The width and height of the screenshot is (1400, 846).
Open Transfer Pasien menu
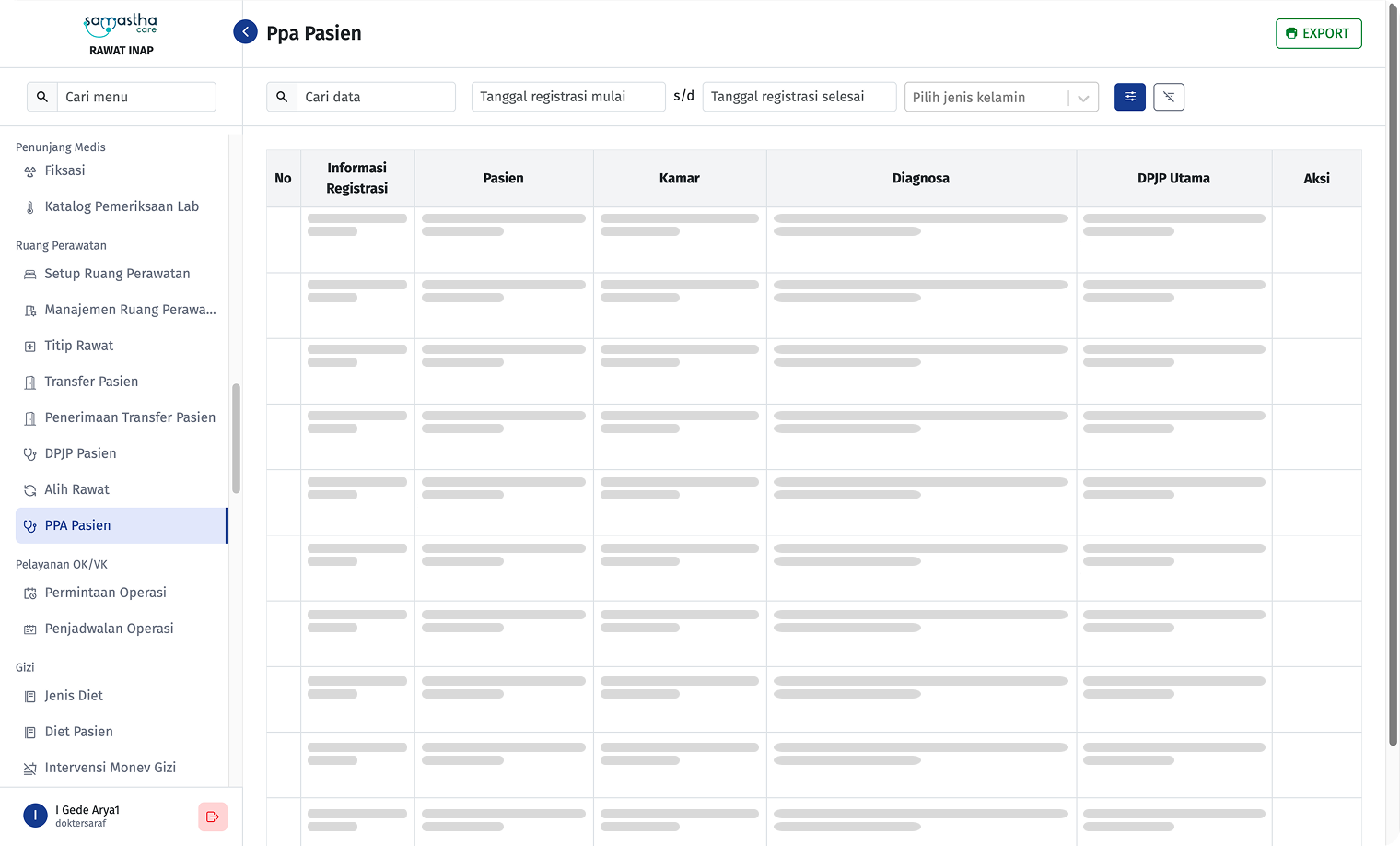coord(91,382)
